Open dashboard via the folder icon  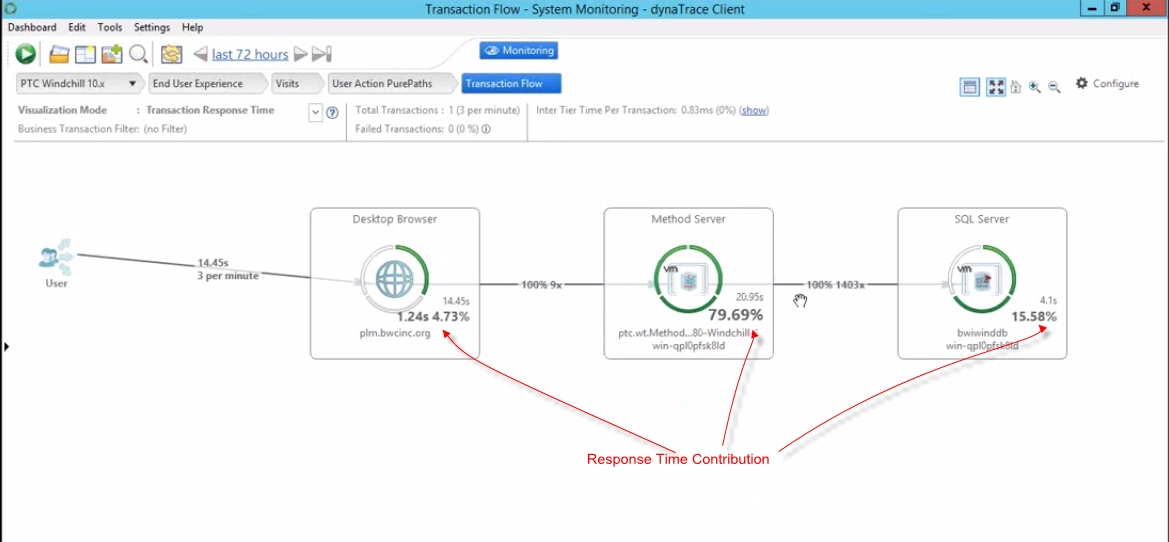(59, 54)
